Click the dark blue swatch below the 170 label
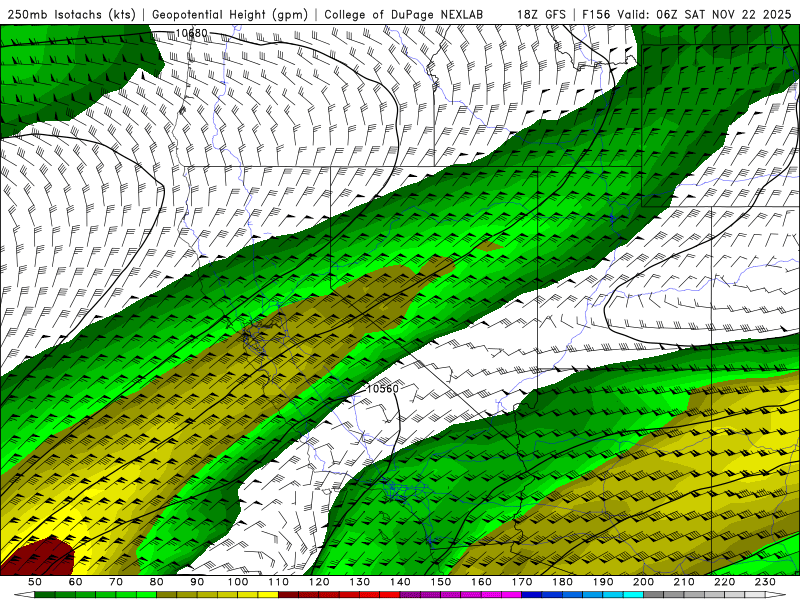Image resolution: width=800 pixels, height=600 pixels. (x=532, y=595)
